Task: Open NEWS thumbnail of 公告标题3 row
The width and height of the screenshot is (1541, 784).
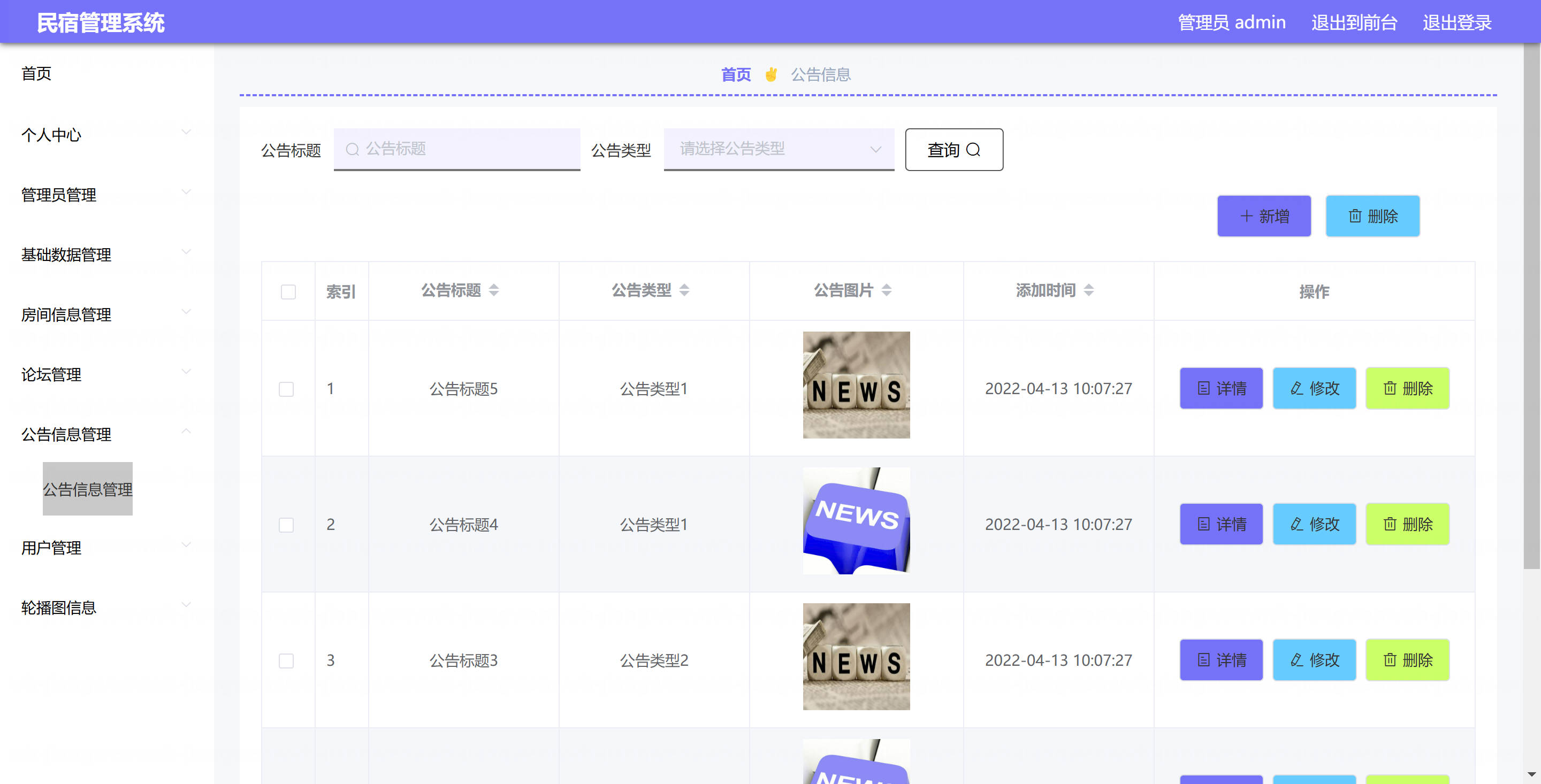Action: pos(856,656)
